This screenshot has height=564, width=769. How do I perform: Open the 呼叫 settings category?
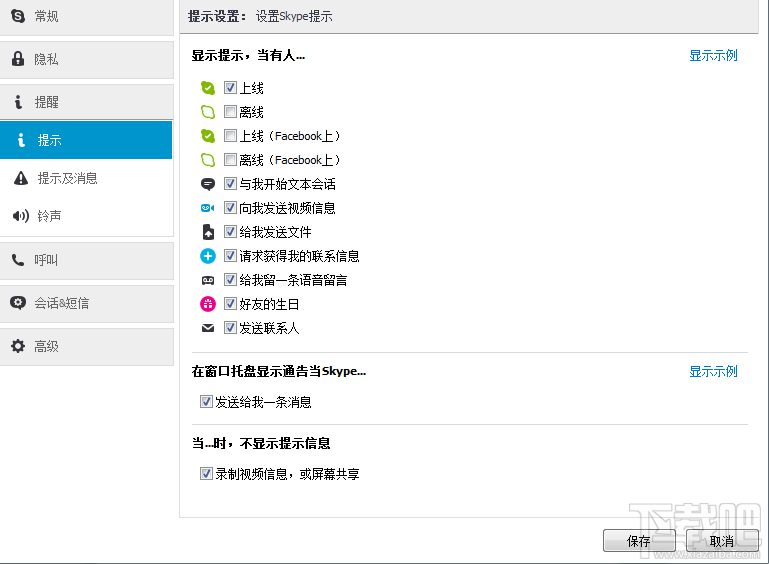tap(86, 260)
